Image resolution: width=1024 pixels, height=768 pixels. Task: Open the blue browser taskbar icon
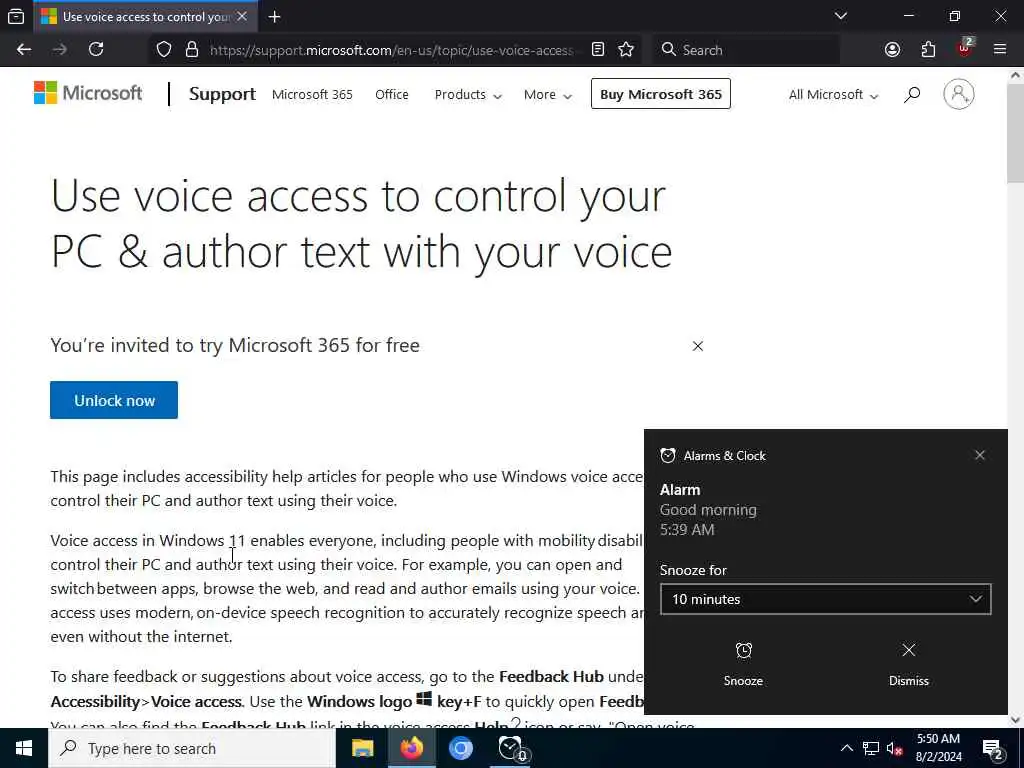[460, 748]
